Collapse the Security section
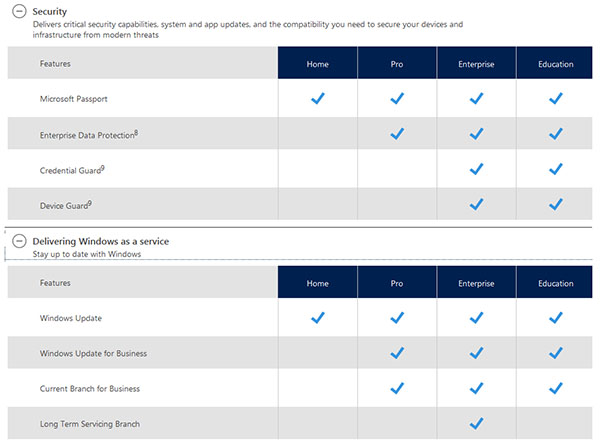The image size is (600, 445). coord(20,11)
